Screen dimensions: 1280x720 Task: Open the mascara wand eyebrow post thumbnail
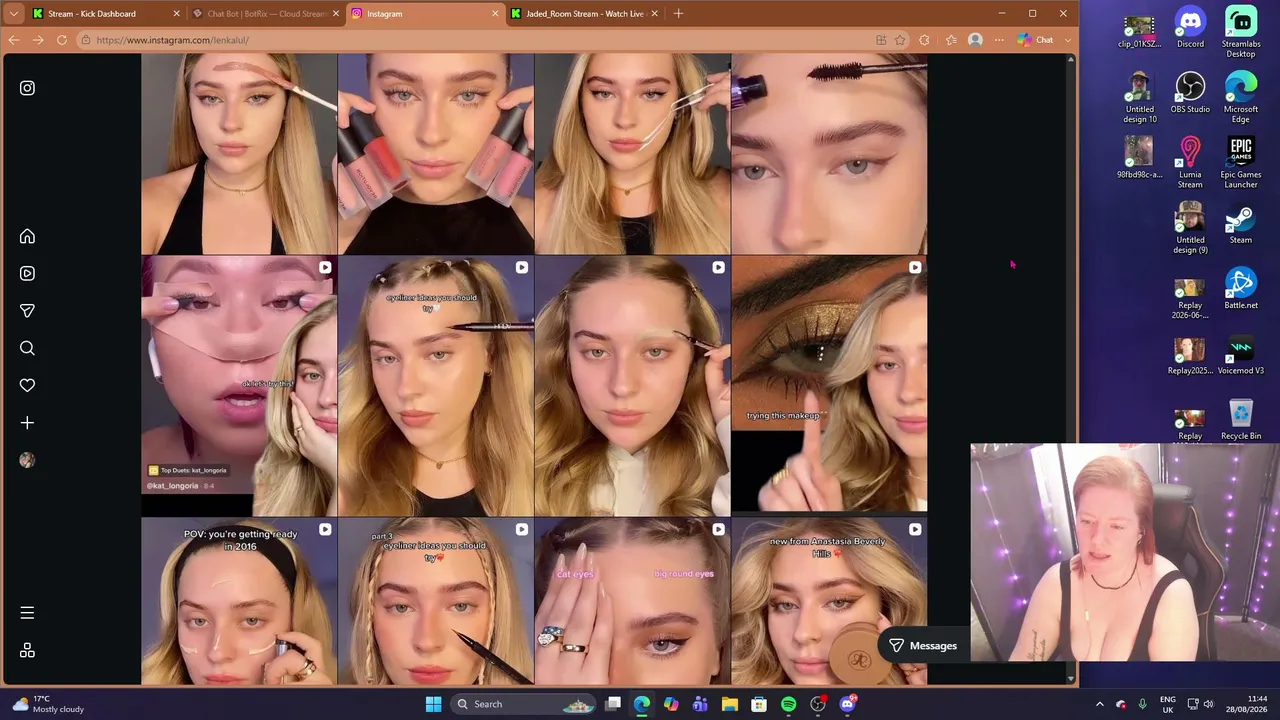tap(829, 154)
